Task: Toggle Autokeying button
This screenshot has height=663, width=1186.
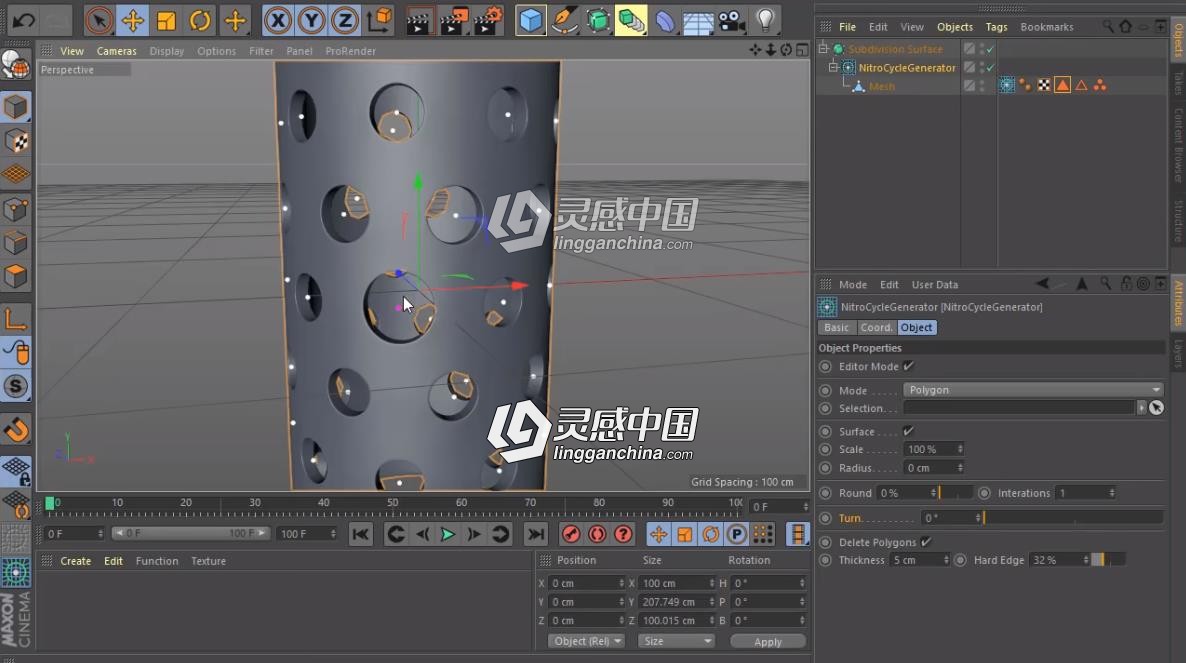Action: click(597, 534)
